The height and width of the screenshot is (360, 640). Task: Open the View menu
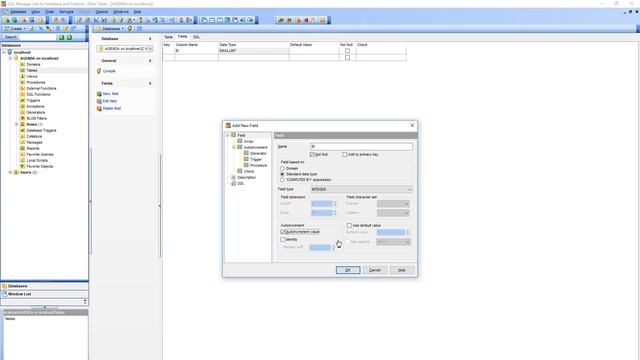pyautogui.click(x=36, y=12)
